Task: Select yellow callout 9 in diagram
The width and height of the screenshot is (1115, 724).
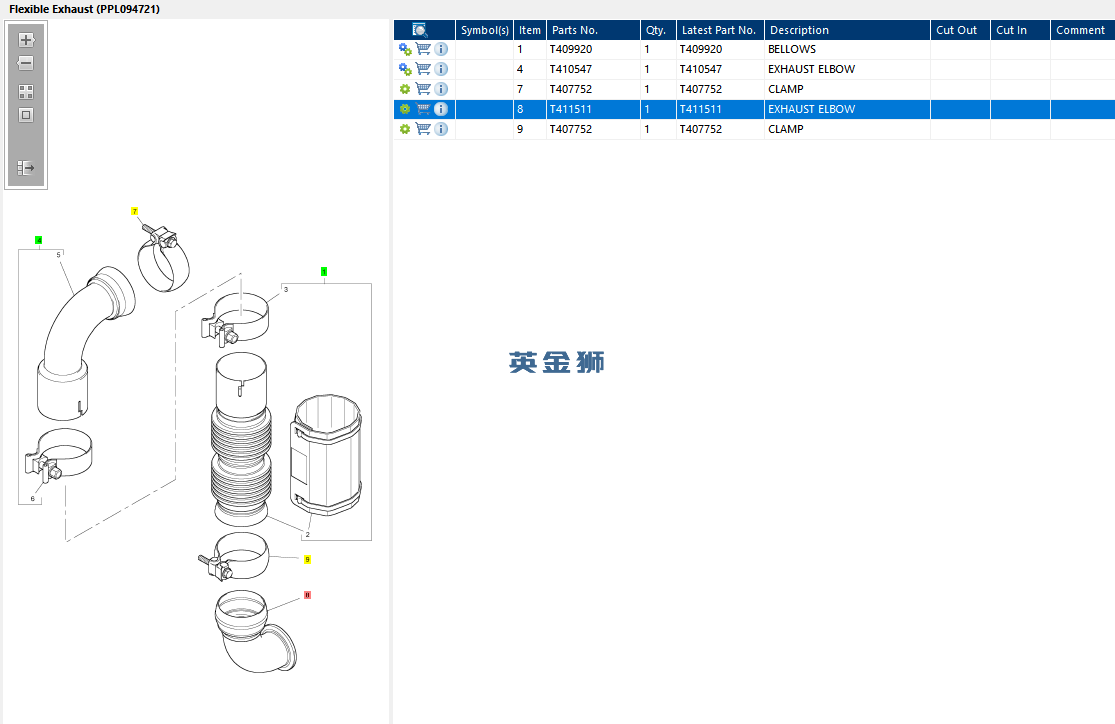Action: (307, 560)
